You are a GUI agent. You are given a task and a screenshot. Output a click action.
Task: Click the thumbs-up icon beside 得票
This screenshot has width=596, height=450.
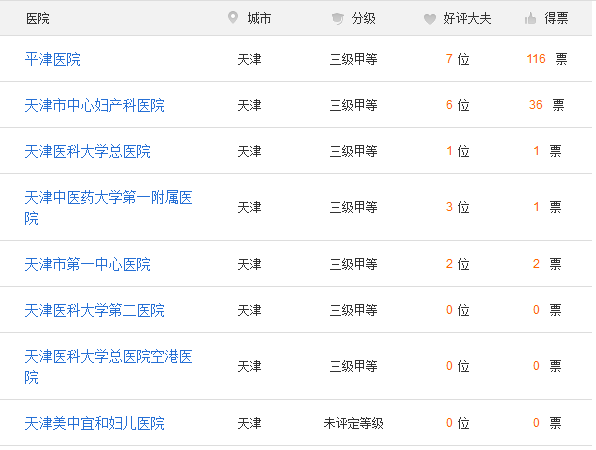tap(530, 18)
